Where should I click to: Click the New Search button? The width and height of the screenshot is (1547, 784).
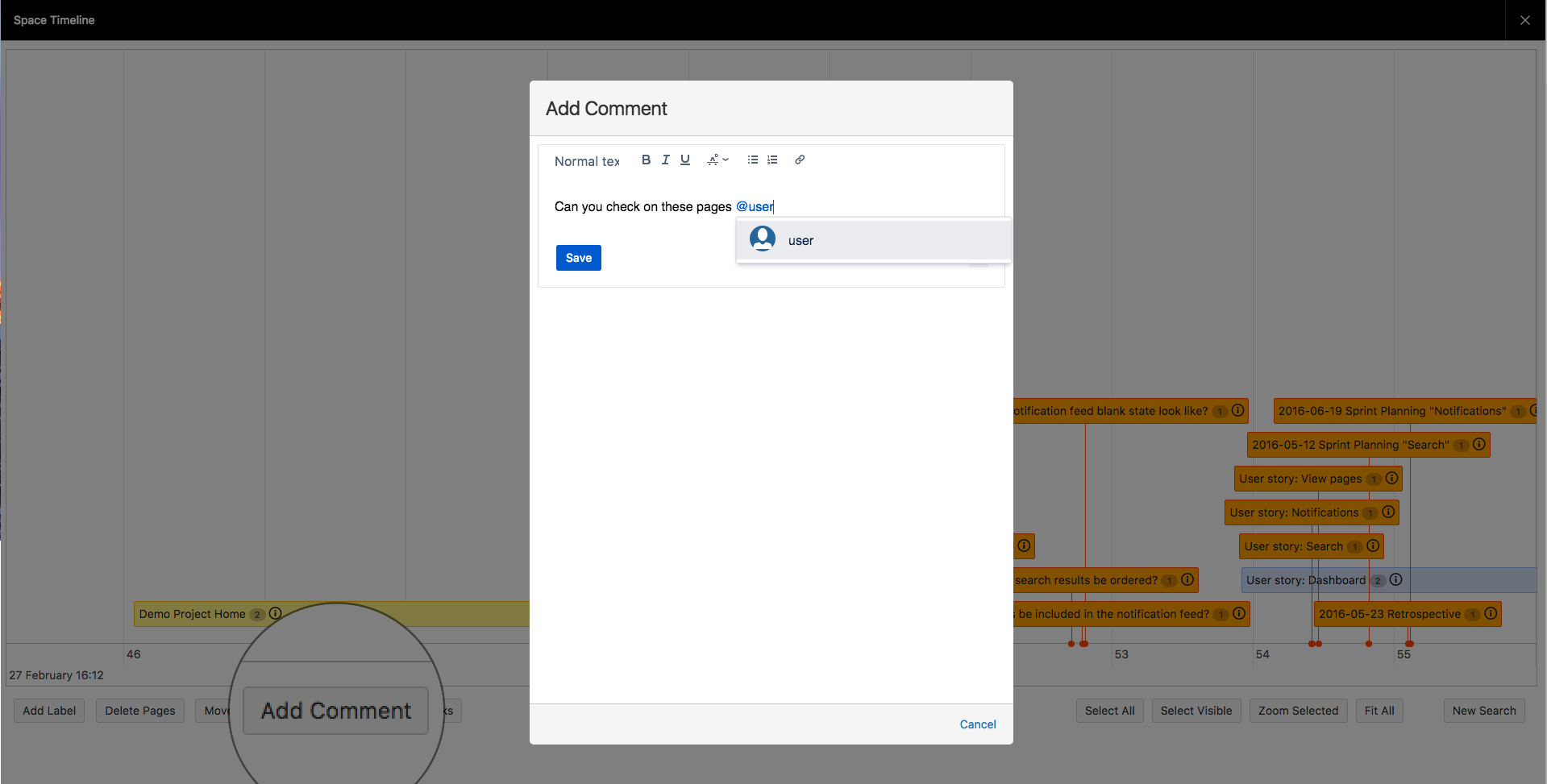(x=1484, y=711)
